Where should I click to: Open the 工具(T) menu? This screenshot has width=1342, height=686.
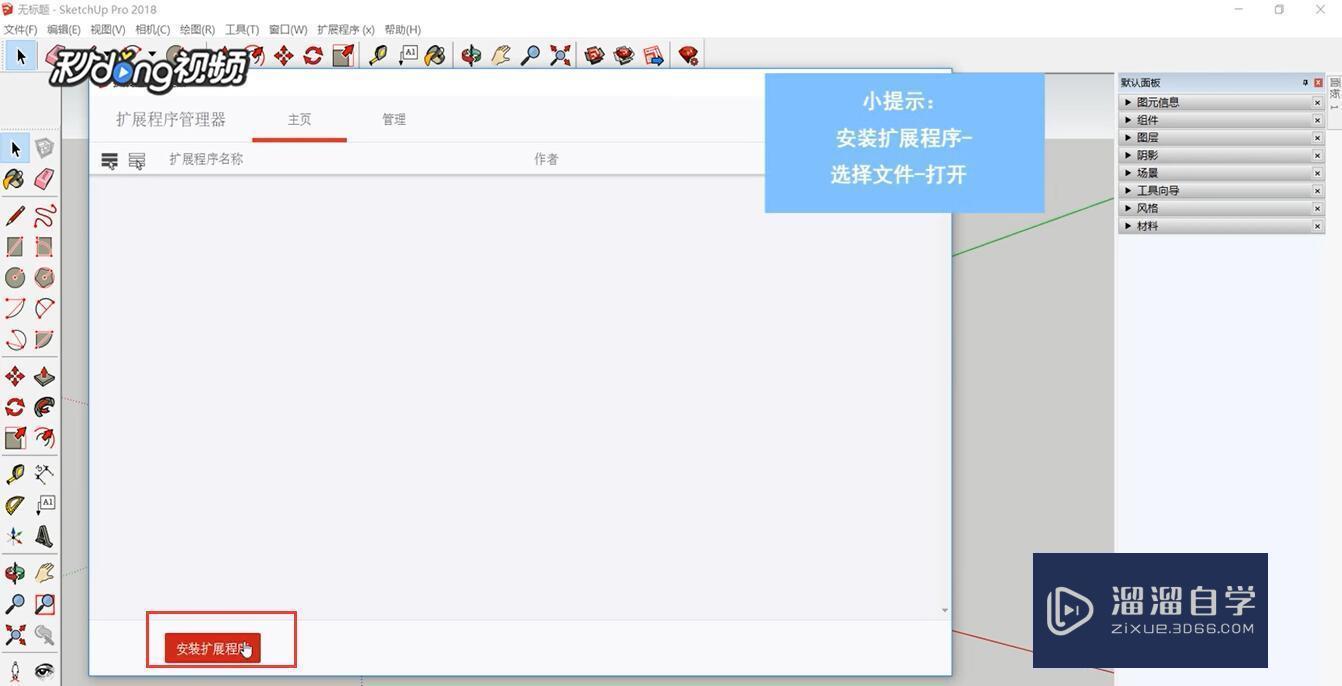(242, 30)
